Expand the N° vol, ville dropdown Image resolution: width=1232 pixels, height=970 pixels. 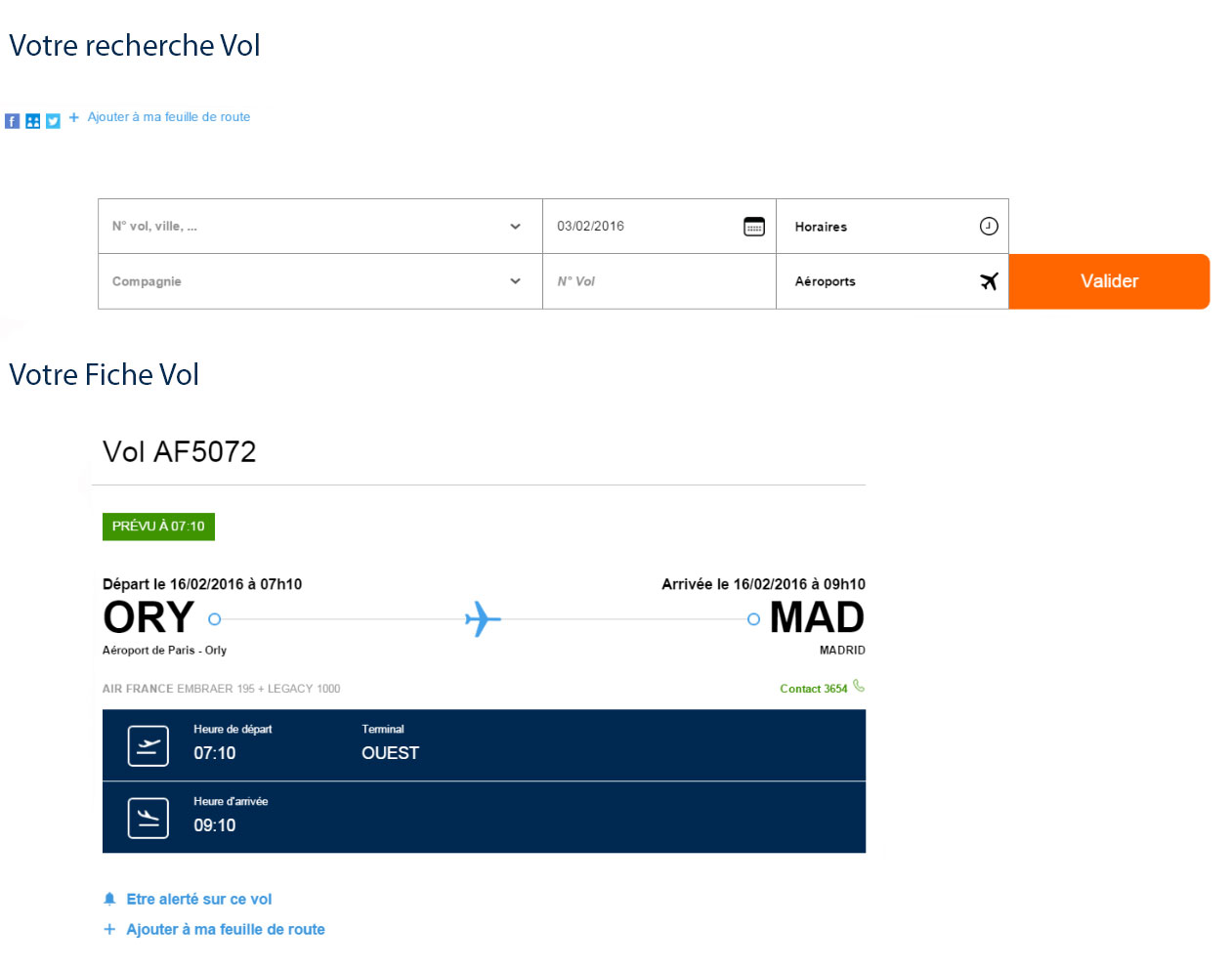point(320,227)
